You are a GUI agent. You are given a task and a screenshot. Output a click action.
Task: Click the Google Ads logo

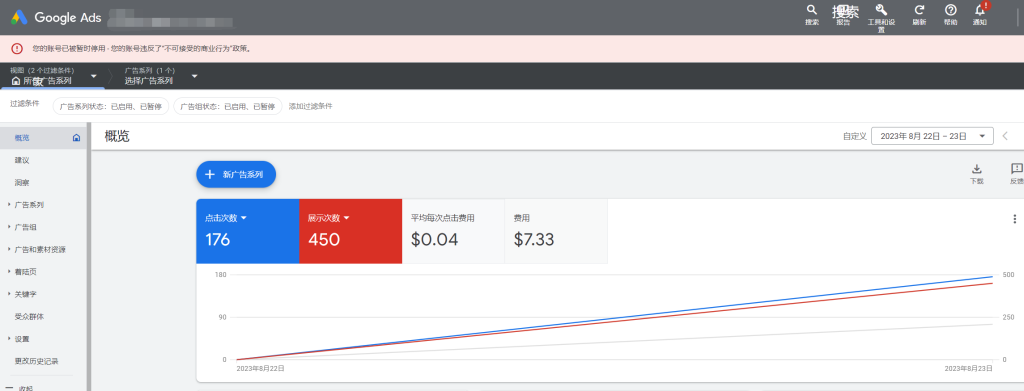pos(56,18)
